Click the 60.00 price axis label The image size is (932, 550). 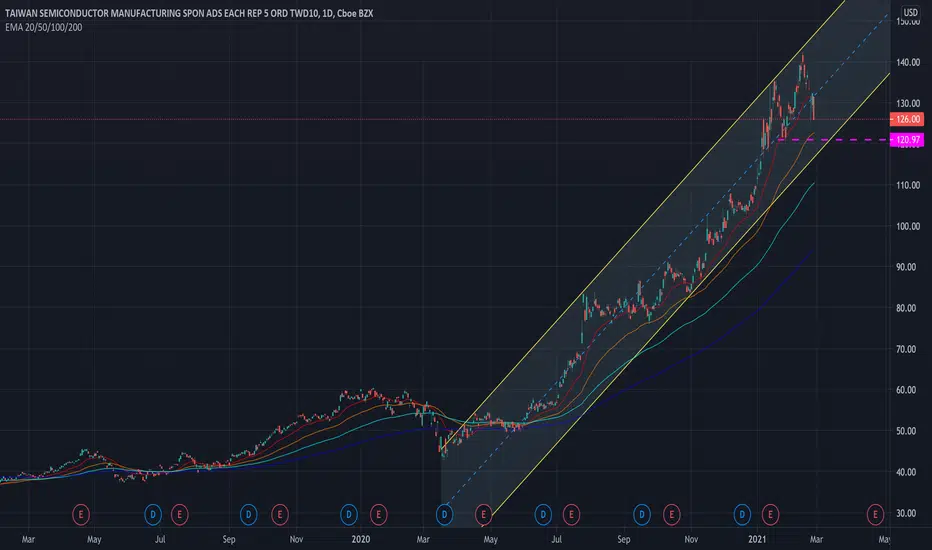pyautogui.click(x=908, y=390)
